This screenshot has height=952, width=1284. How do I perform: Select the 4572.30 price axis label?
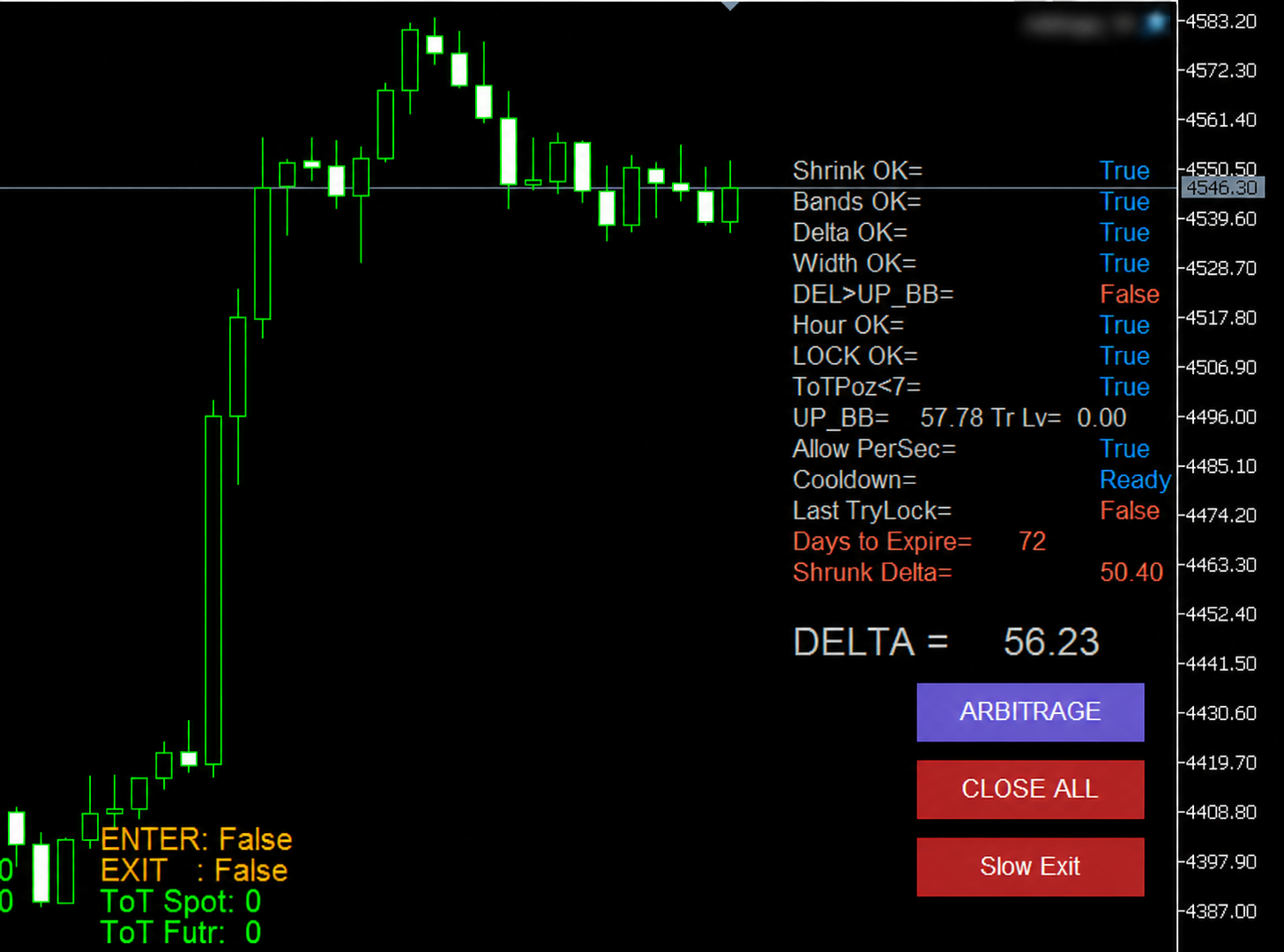[x=1221, y=71]
